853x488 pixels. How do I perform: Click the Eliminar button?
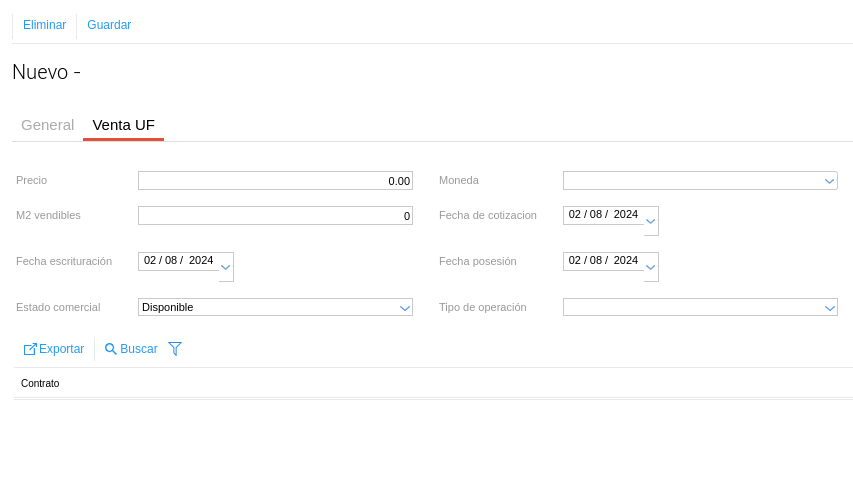click(x=44, y=25)
